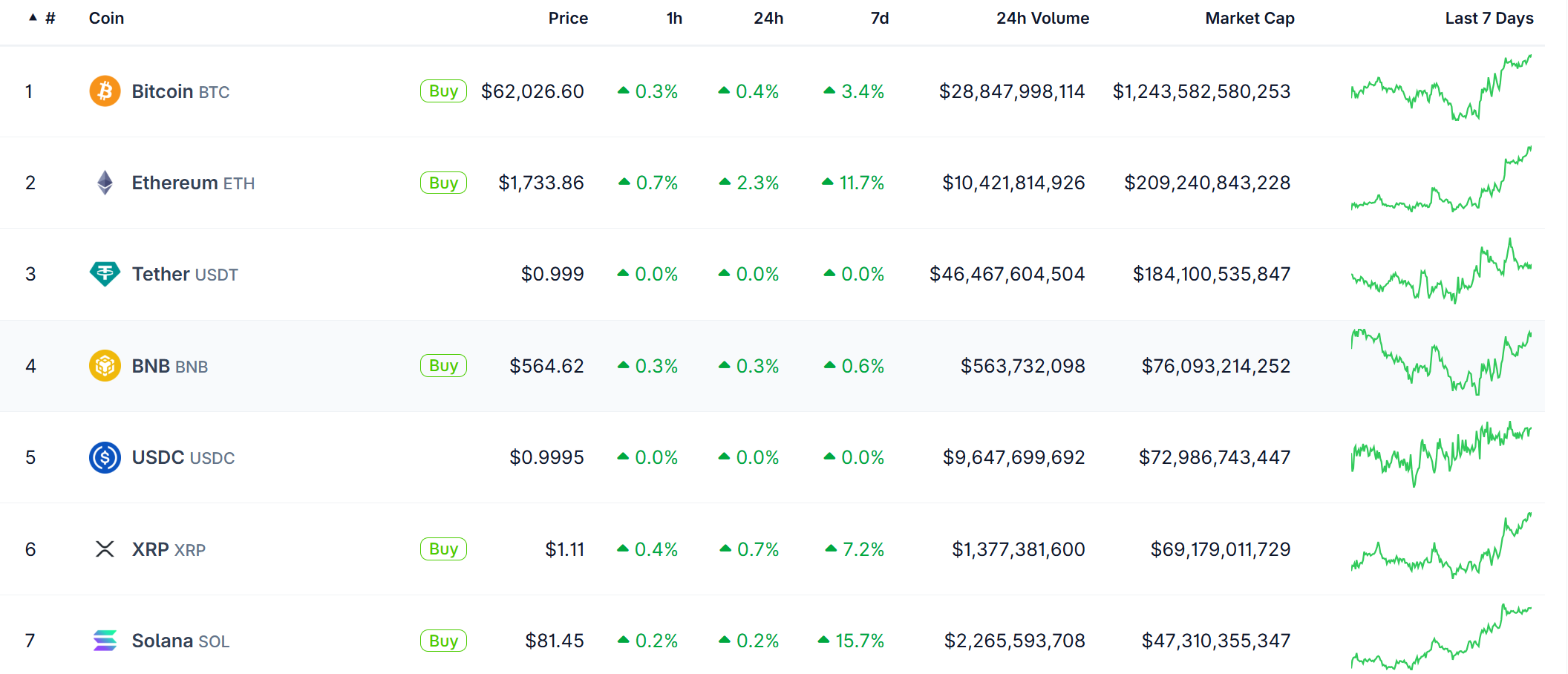Click the USDC coin logo
This screenshot has width=1568, height=674.
coord(105,457)
